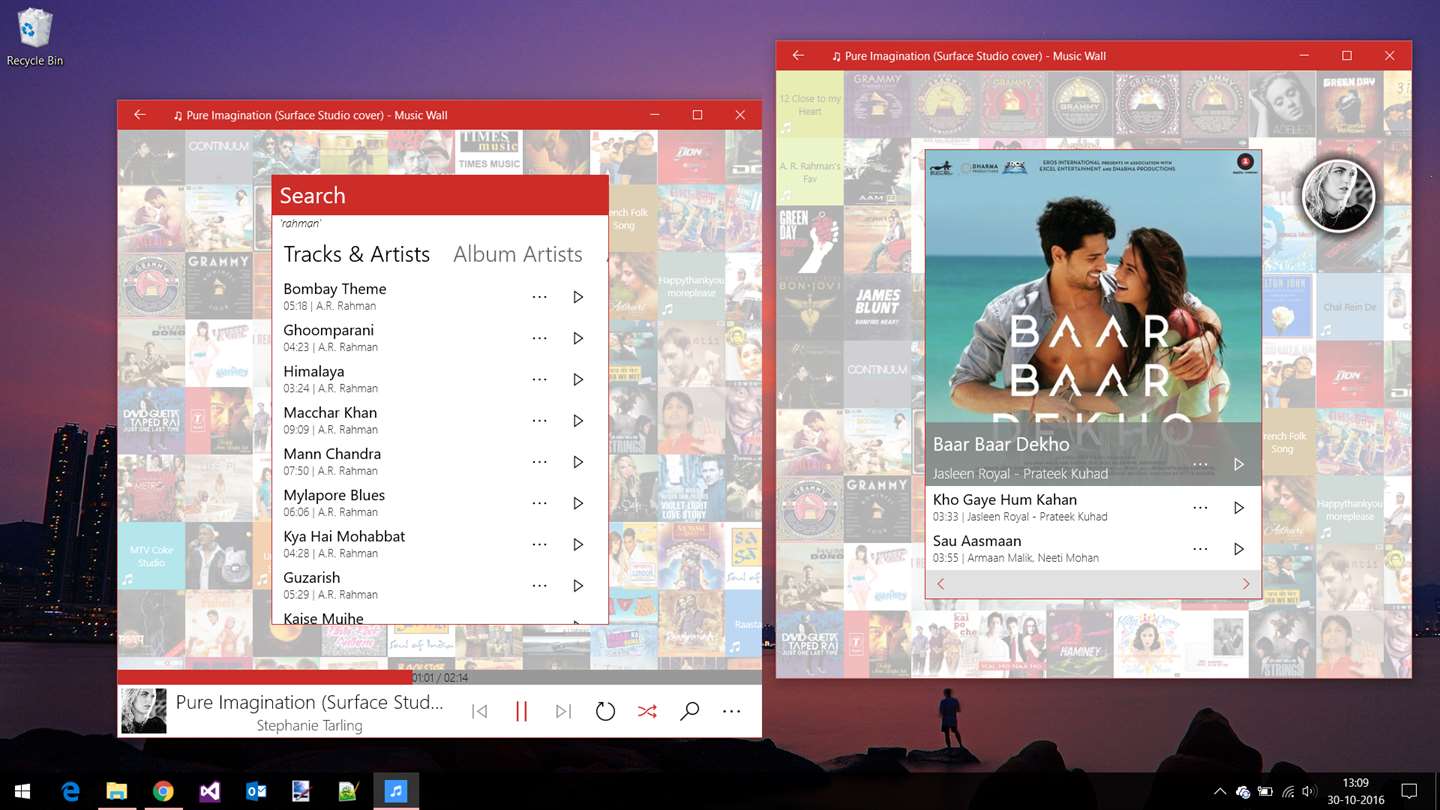Launch Microsoft Edge from the taskbar
Viewport: 1440px width, 810px height.
click(x=70, y=791)
